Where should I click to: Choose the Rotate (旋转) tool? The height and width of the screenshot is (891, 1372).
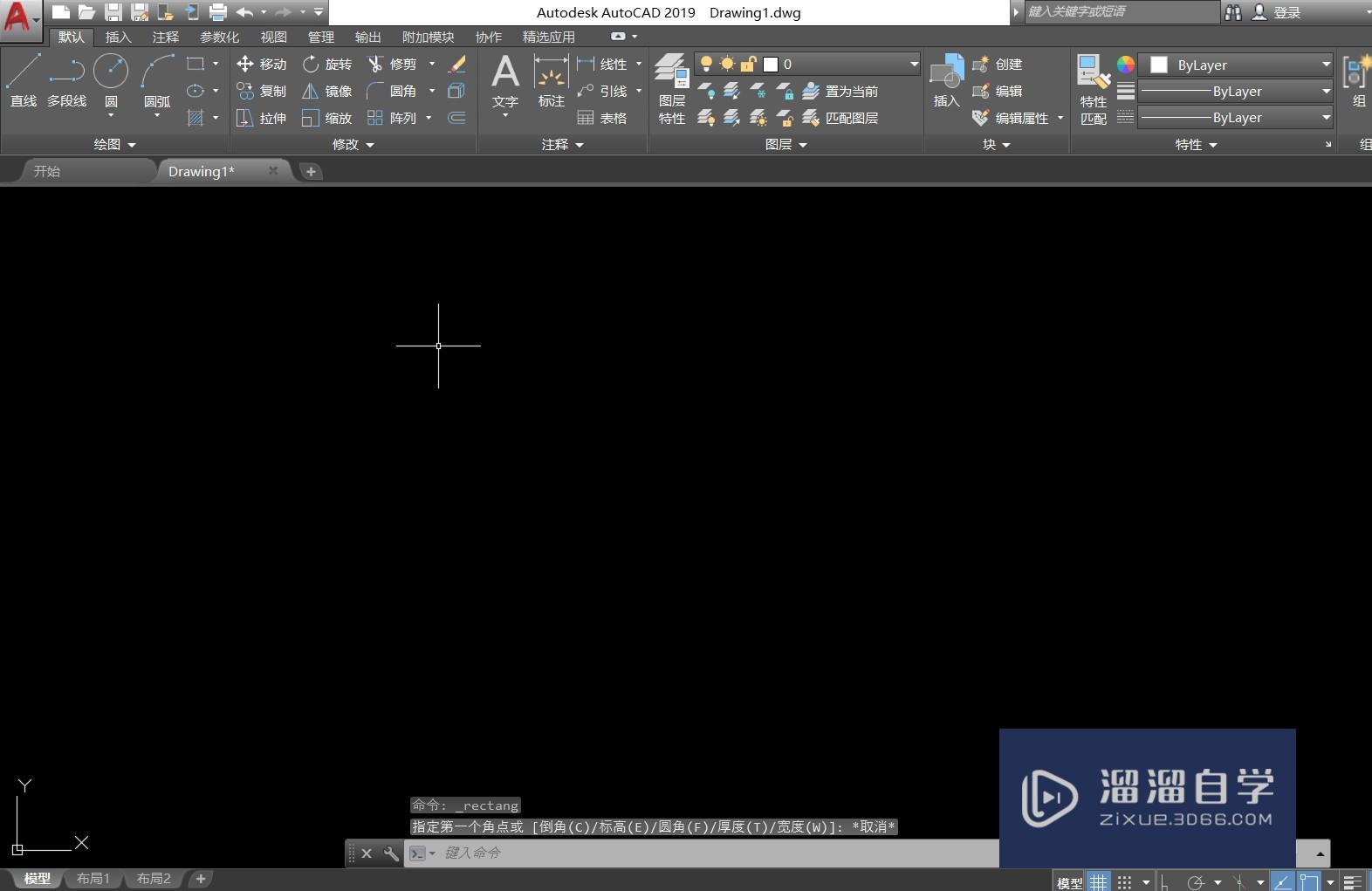(x=327, y=65)
